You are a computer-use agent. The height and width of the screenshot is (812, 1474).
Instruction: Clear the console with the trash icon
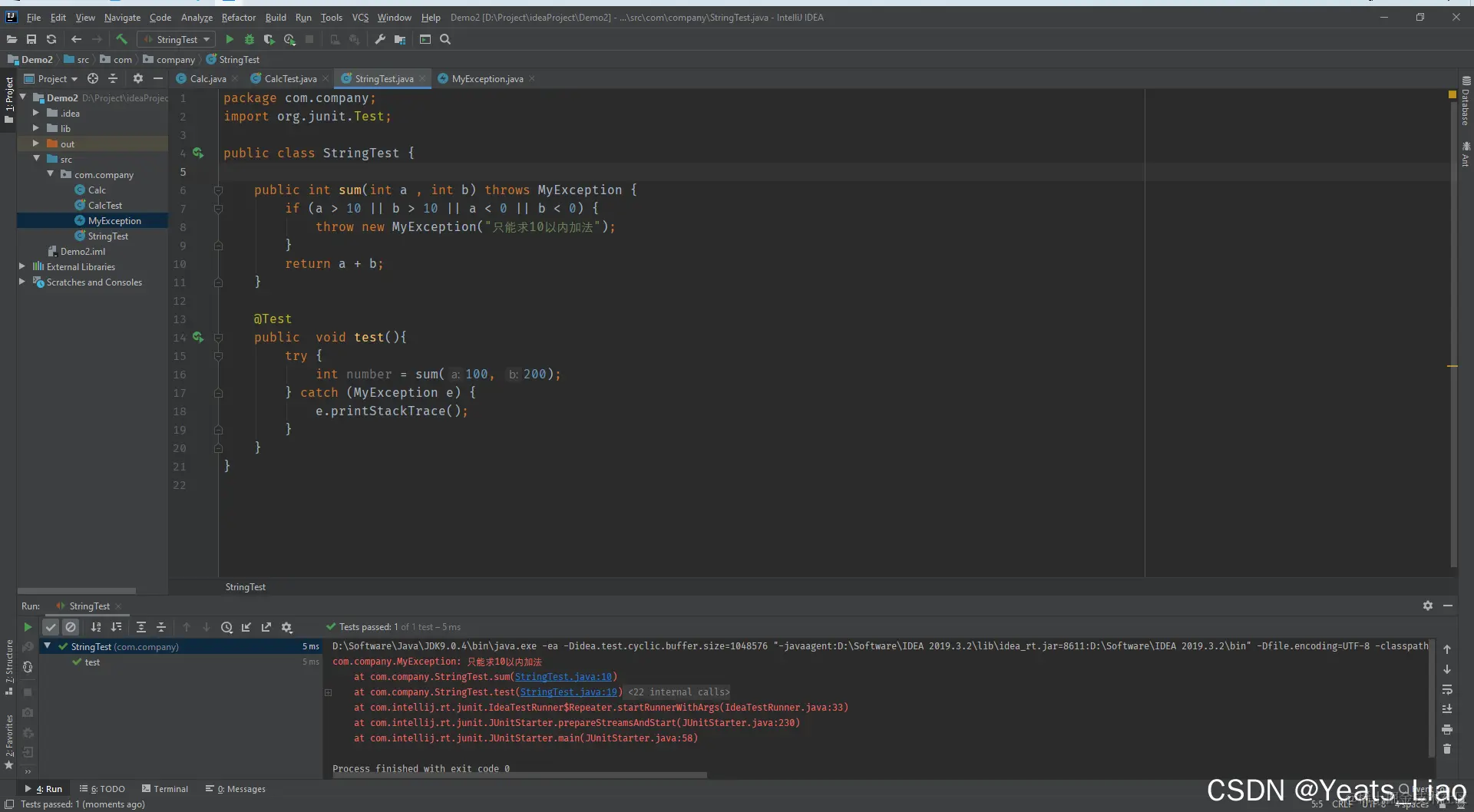click(1447, 749)
